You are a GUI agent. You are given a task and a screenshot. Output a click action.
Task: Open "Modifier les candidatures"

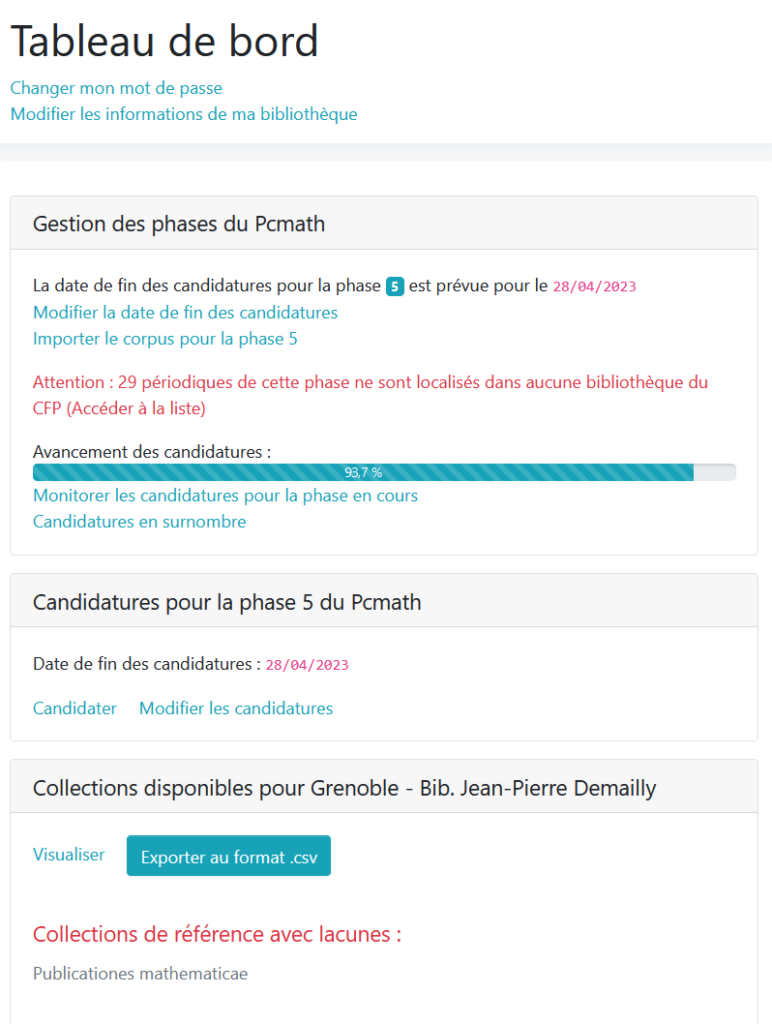235,708
